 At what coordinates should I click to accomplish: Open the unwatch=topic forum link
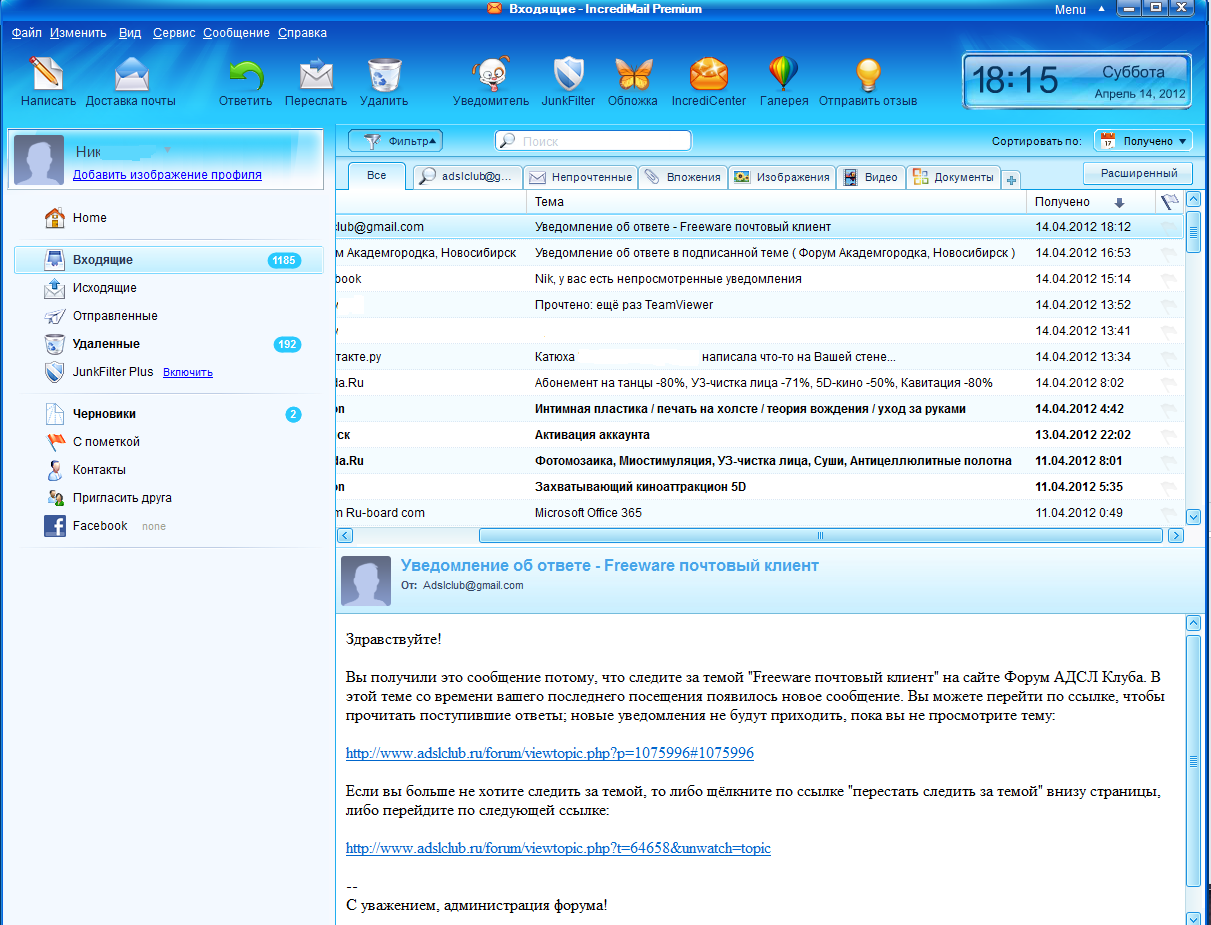[558, 848]
